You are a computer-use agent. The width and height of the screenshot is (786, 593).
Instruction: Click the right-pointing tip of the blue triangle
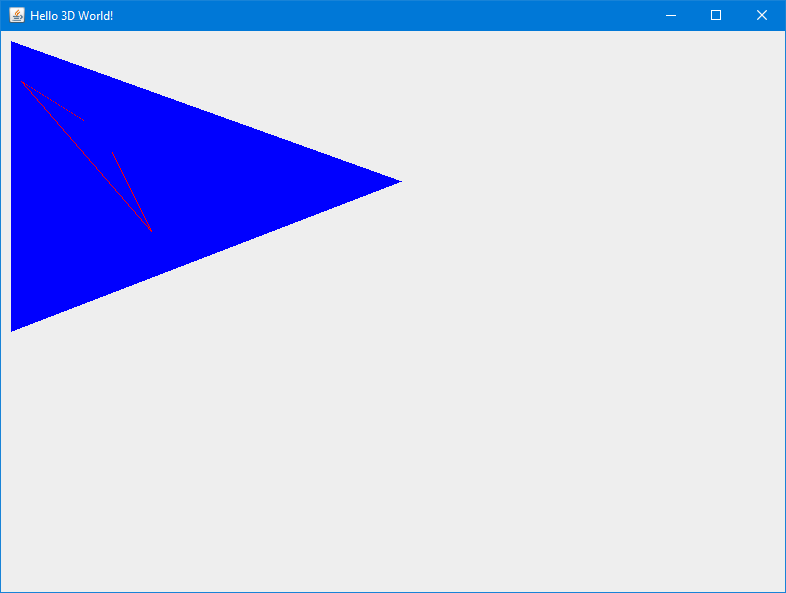[401, 181]
